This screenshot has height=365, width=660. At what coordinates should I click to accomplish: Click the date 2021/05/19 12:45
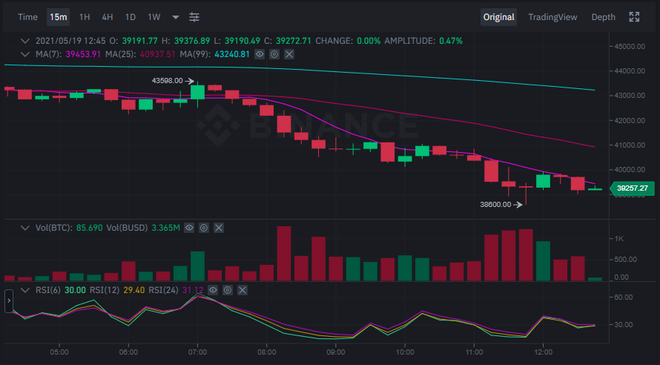click(70, 41)
